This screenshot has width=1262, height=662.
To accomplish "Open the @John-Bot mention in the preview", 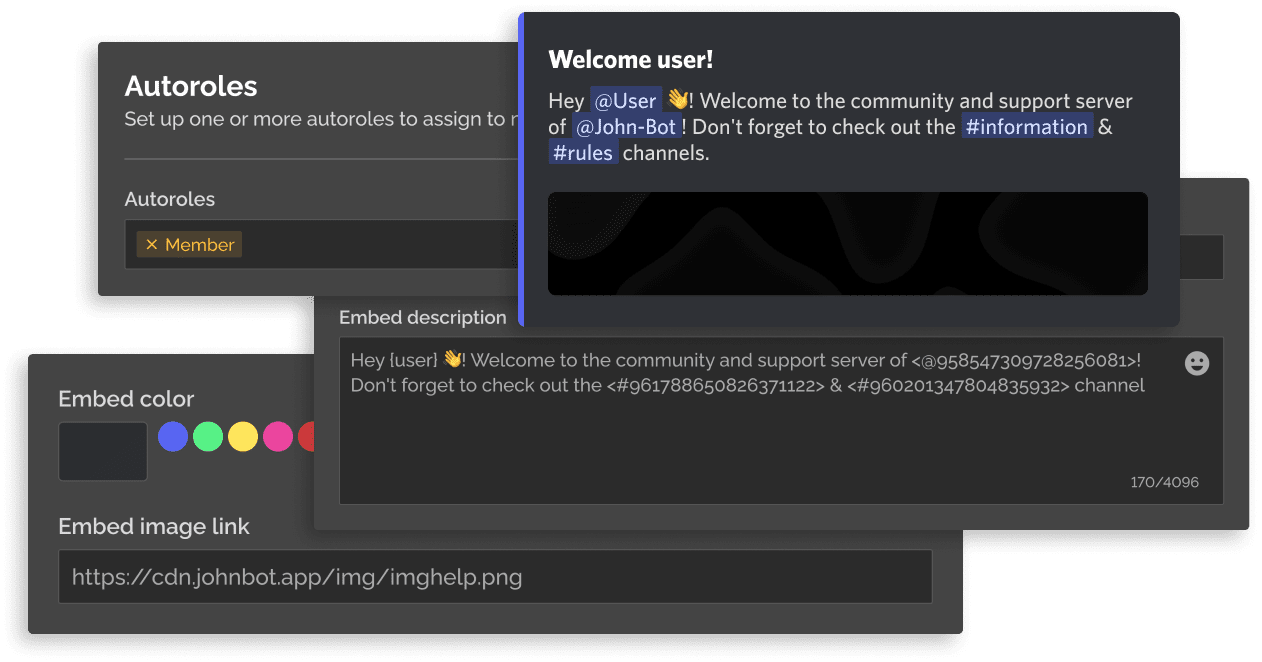I will 627,127.
